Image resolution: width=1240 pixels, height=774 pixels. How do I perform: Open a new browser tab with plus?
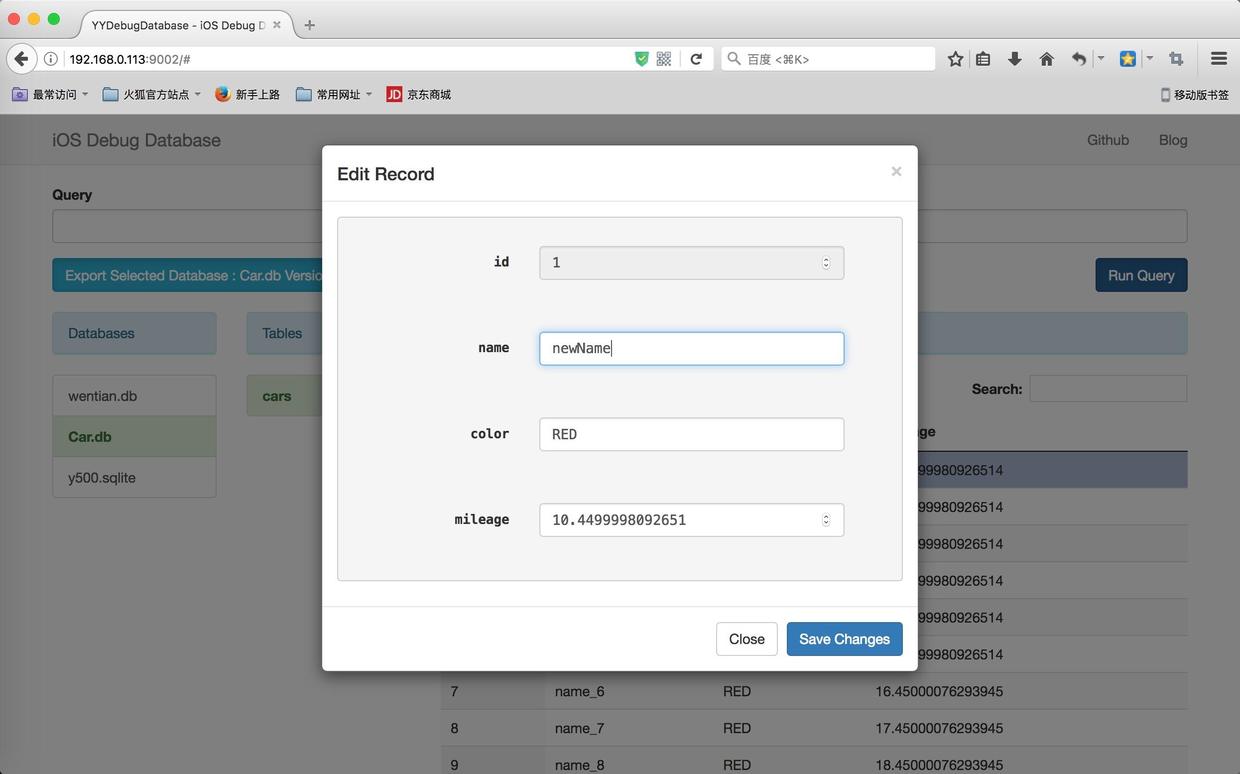pyautogui.click(x=309, y=25)
